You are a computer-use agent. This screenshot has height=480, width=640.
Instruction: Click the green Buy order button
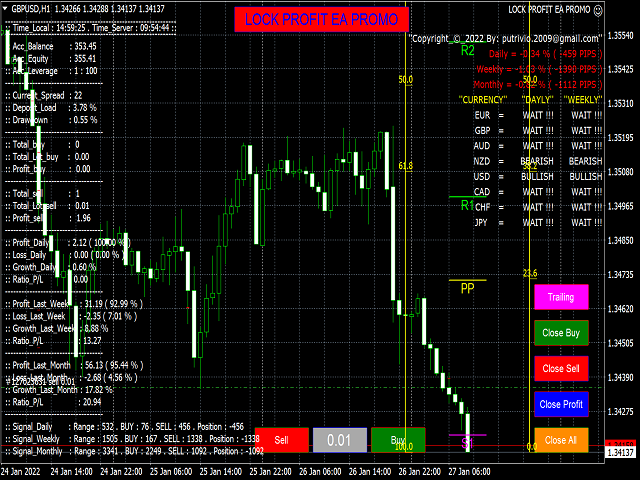pos(398,440)
